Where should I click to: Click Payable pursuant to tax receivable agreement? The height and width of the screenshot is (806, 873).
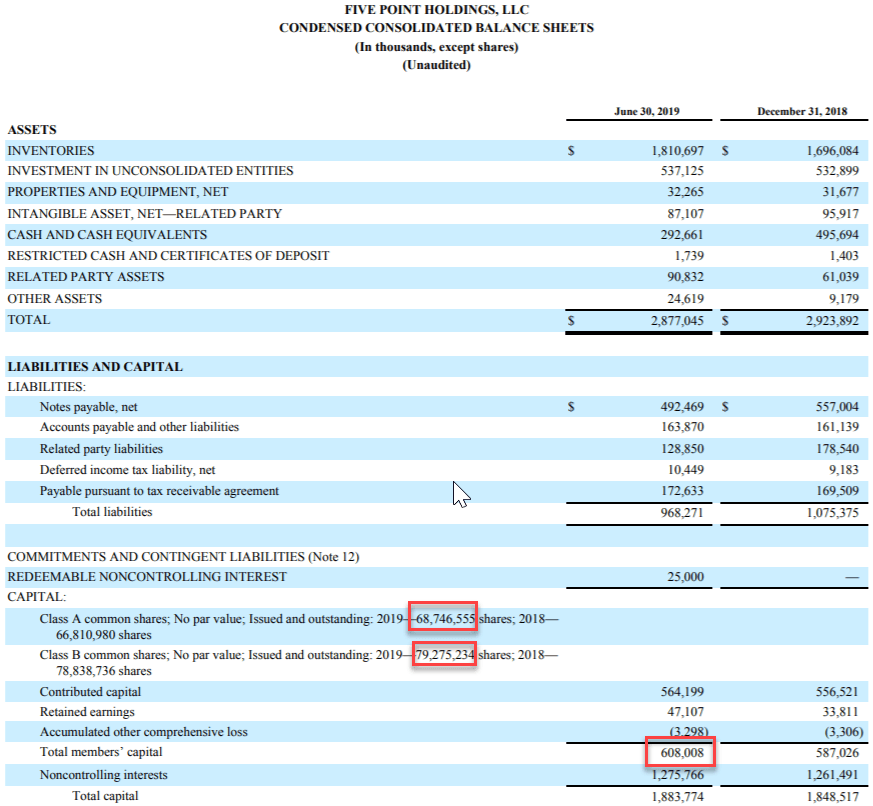tap(159, 491)
